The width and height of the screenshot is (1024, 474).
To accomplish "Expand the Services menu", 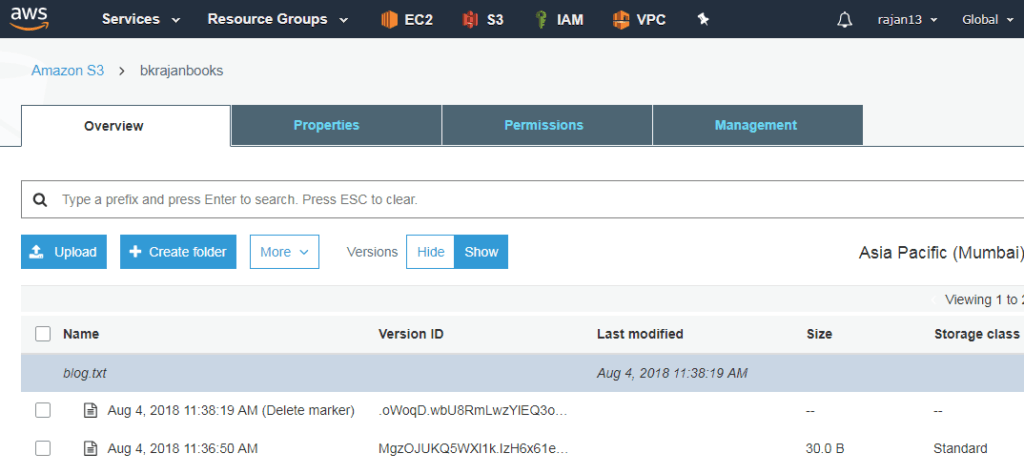I will (141, 20).
